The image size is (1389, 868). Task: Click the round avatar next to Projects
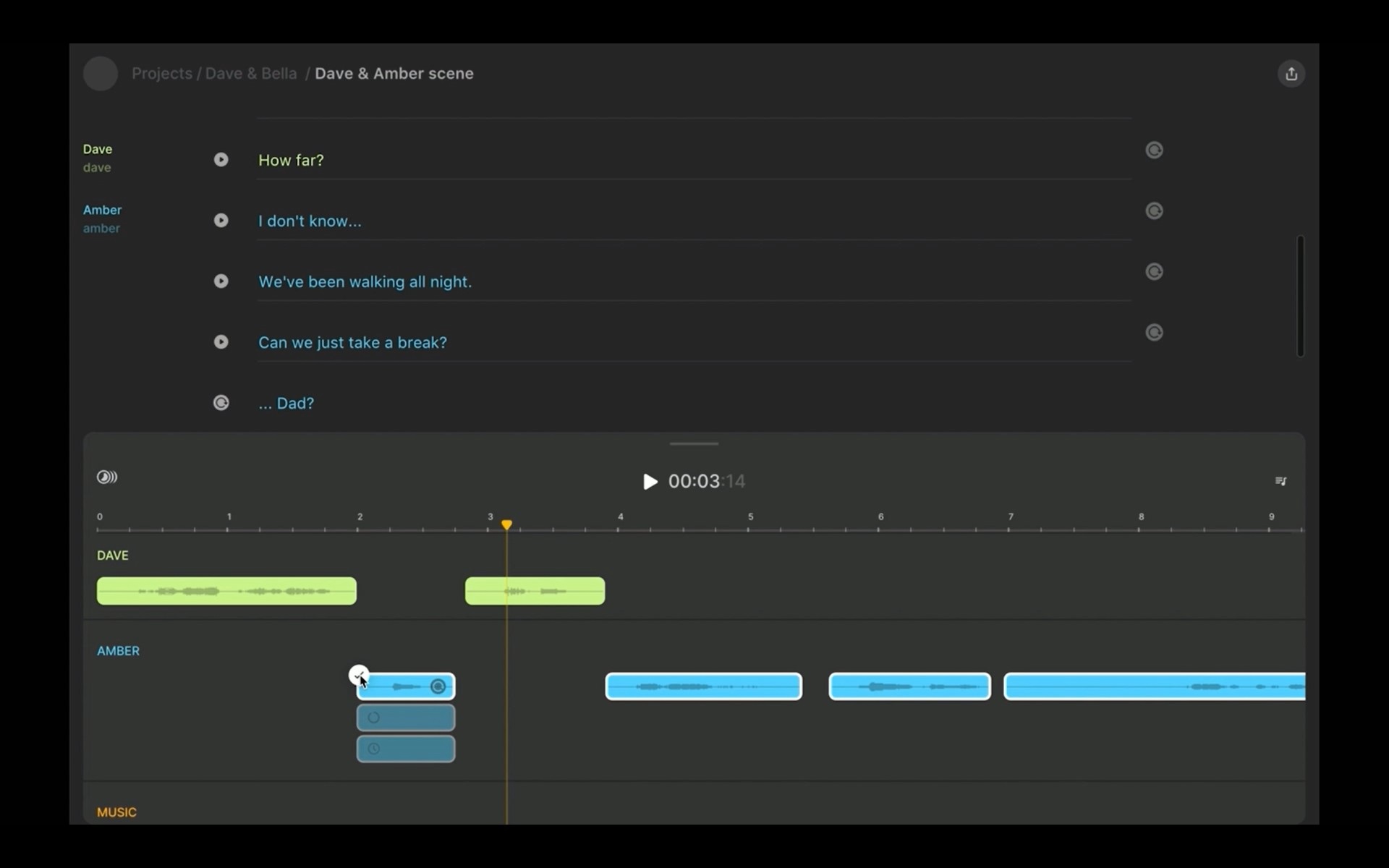tap(101, 74)
